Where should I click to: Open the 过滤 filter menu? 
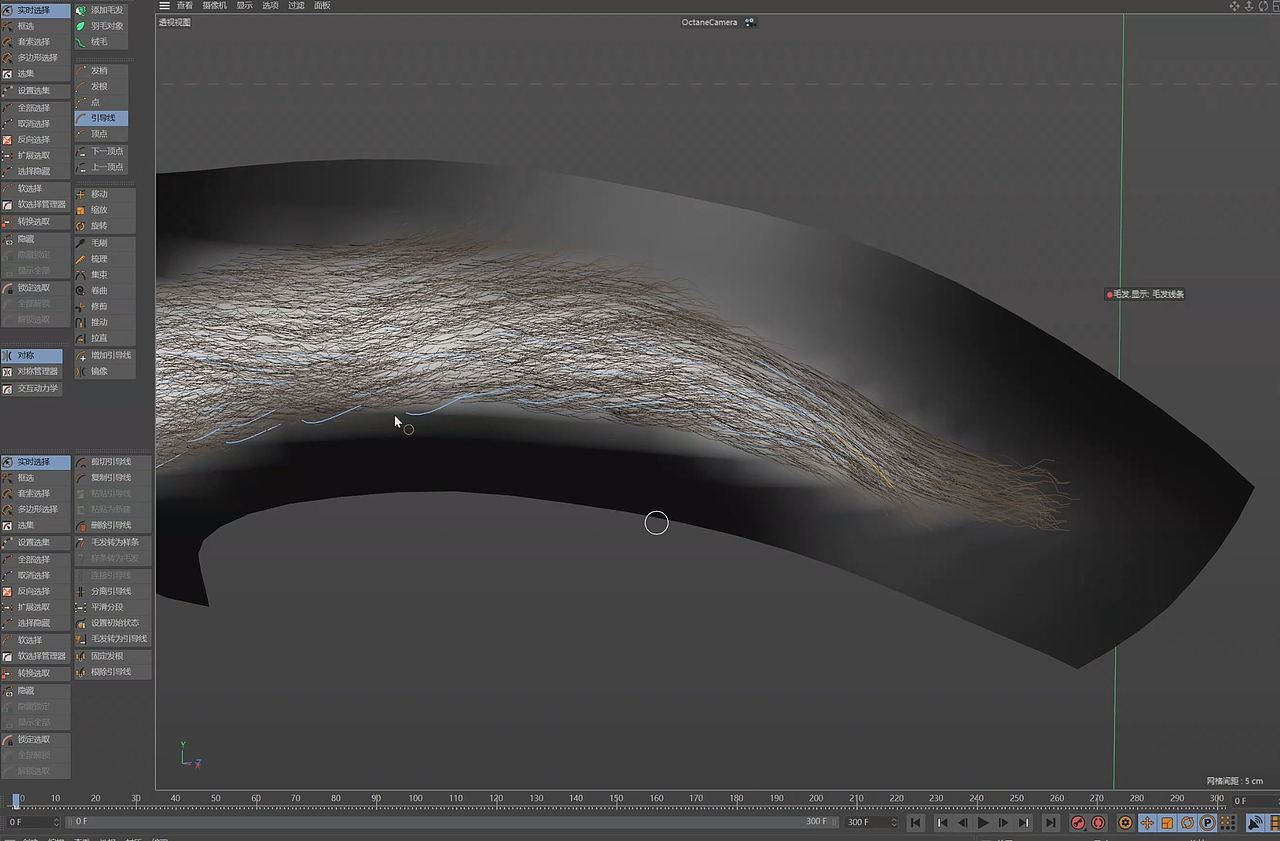point(296,6)
